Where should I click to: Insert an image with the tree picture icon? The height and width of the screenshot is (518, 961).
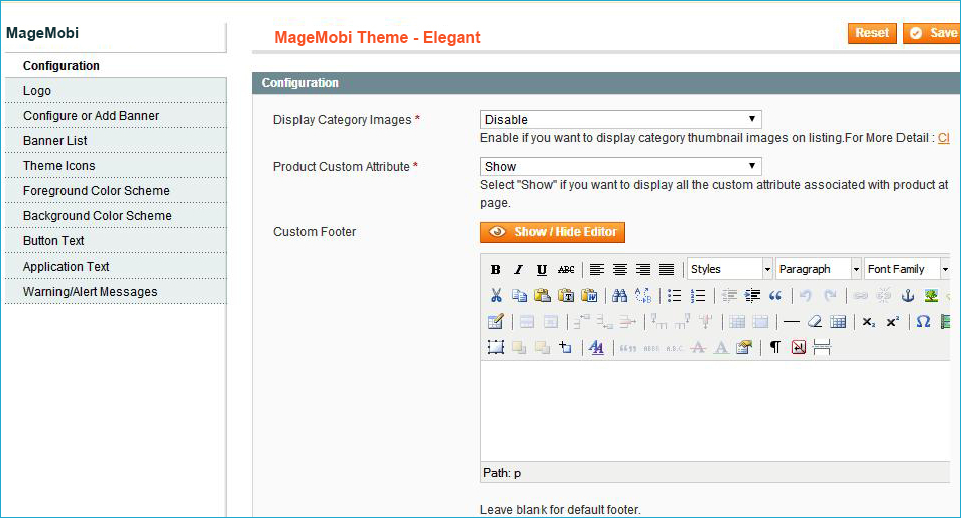coord(931,295)
